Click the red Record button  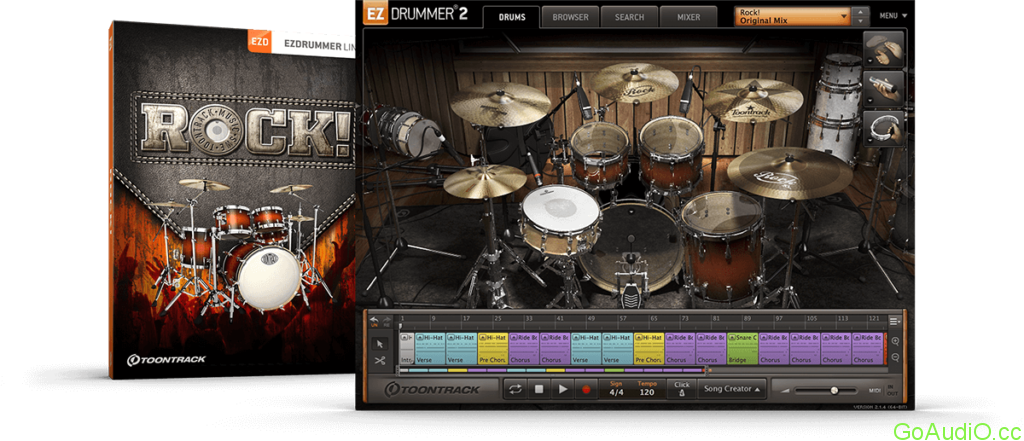pos(586,389)
